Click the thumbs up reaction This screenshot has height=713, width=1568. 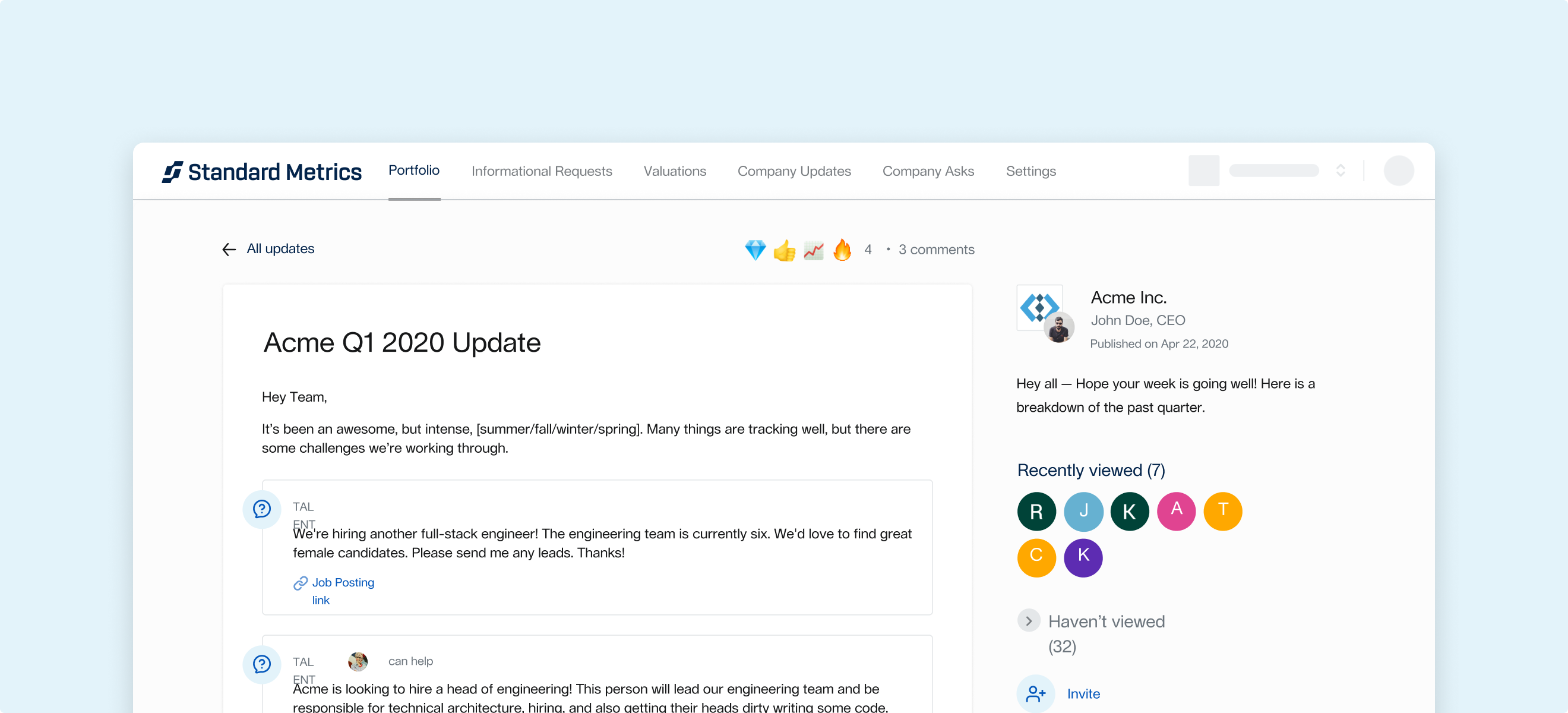[x=785, y=250]
